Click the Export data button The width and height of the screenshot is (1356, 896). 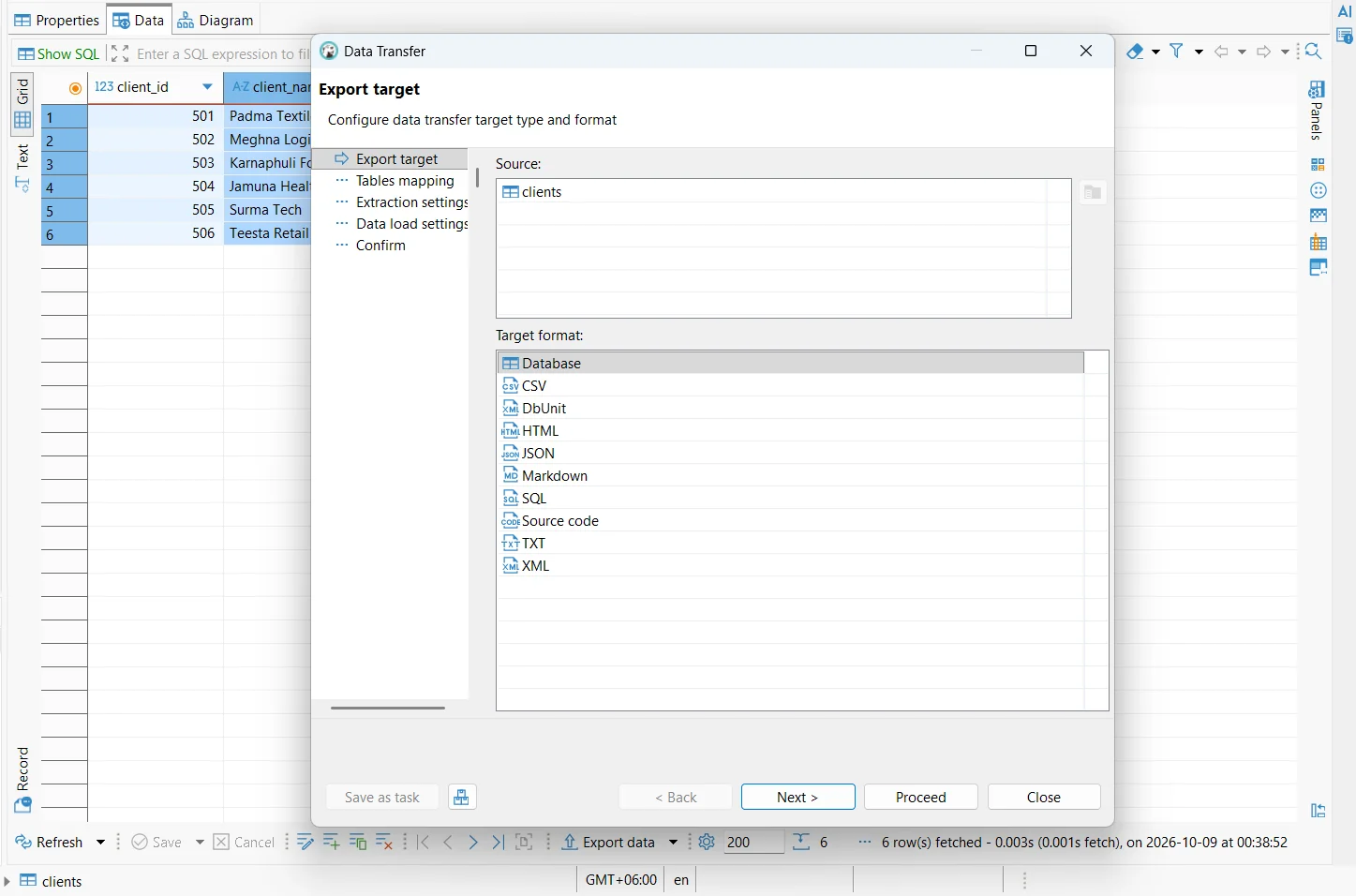pyautogui.click(x=608, y=842)
